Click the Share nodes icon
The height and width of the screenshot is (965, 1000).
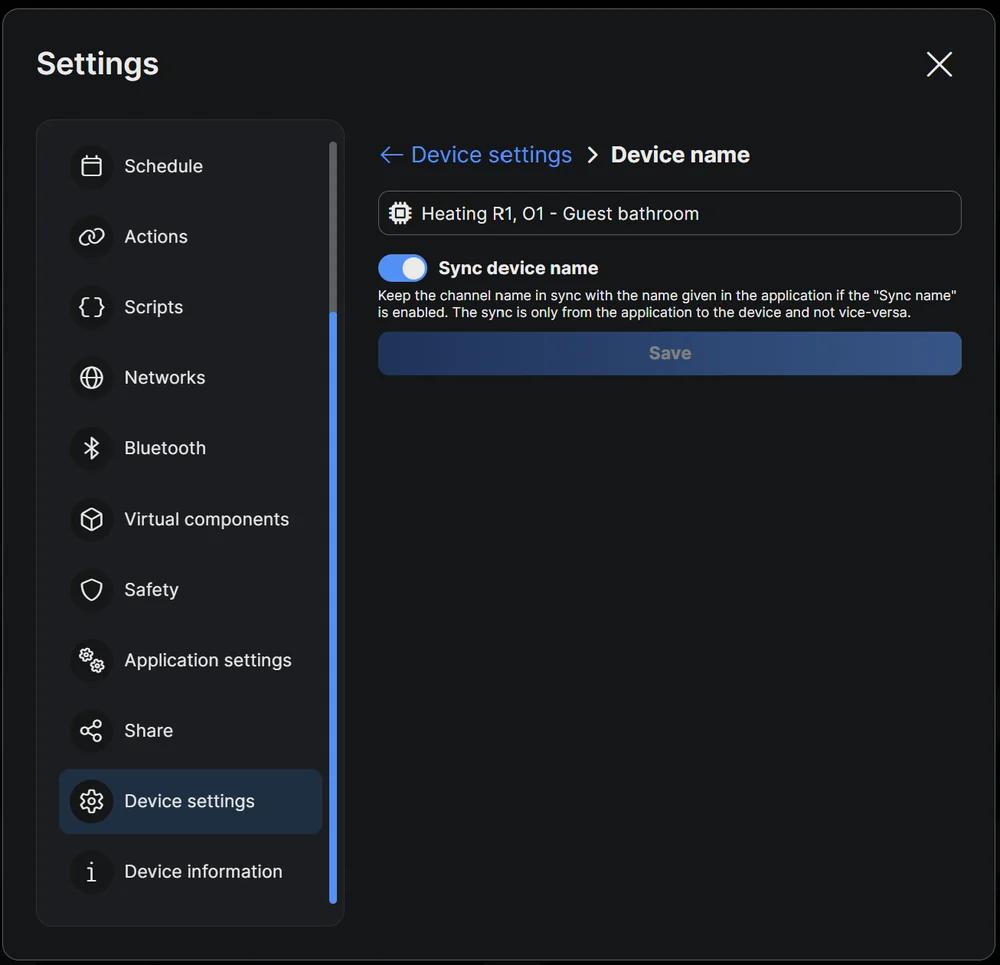coord(91,730)
